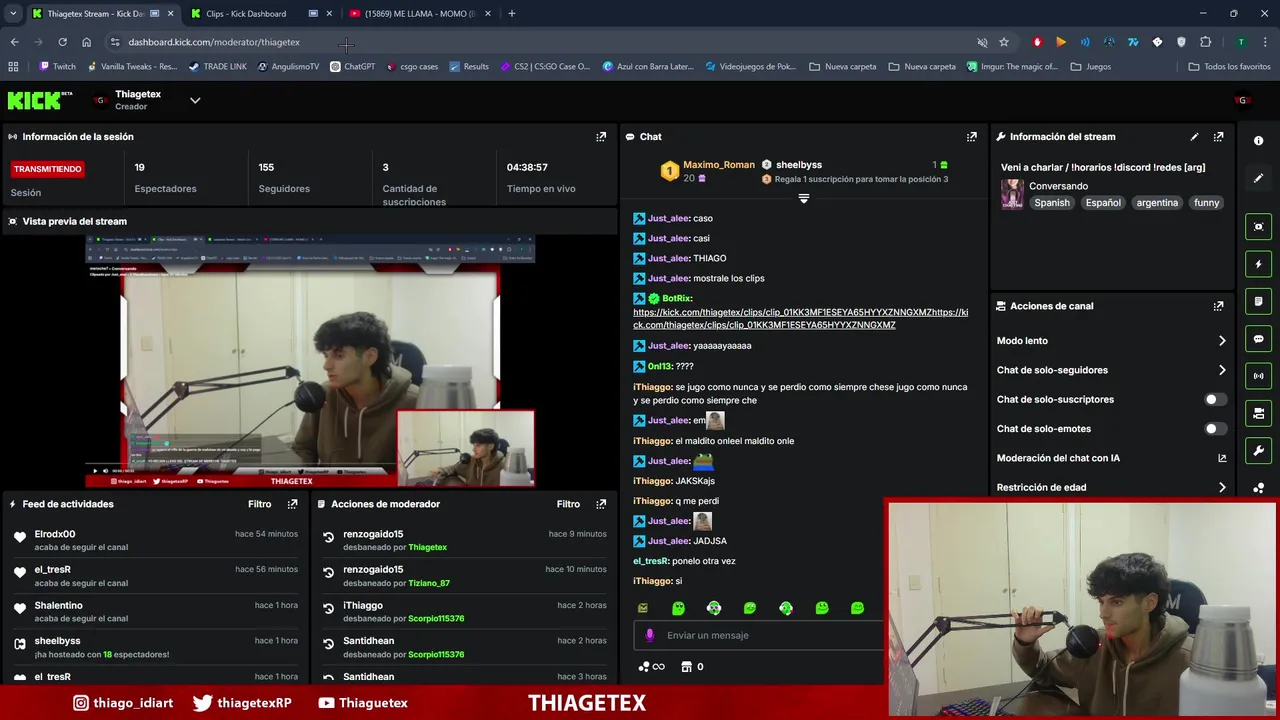Click the argentina tag
The image size is (1280, 720).
click(1157, 203)
